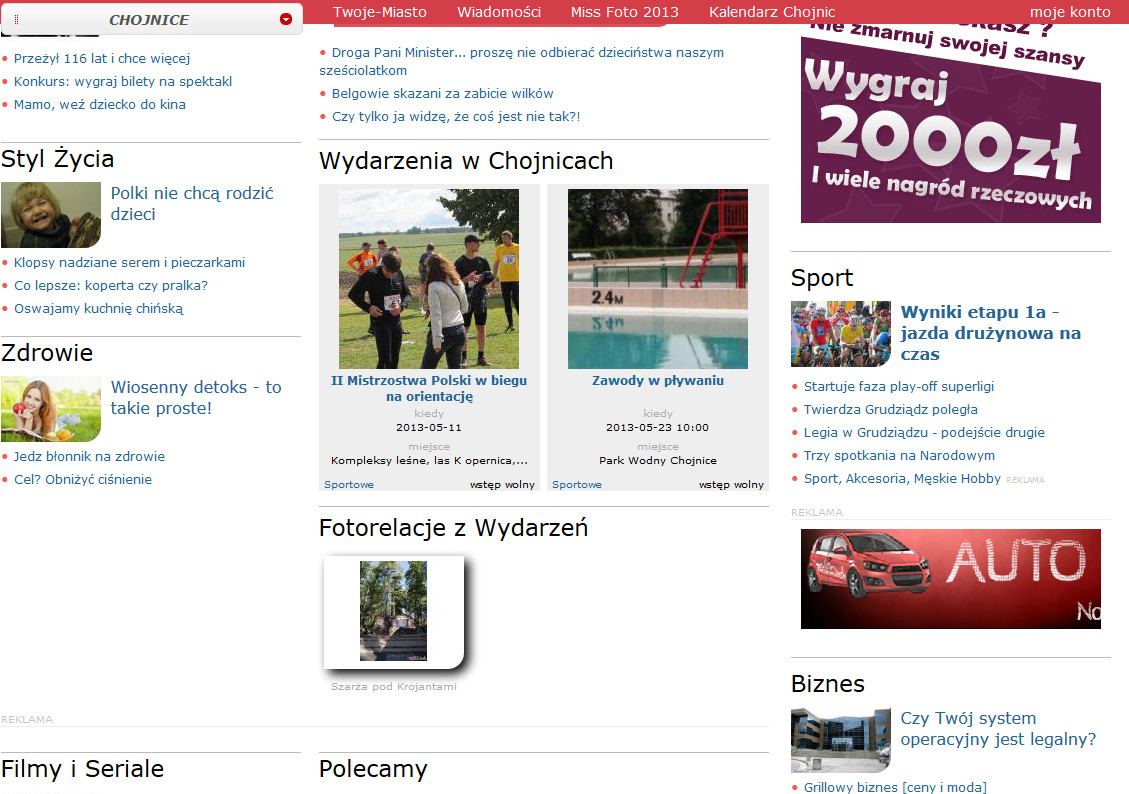
Task: Open Startuje faza play-off superligi
Action: click(x=899, y=387)
